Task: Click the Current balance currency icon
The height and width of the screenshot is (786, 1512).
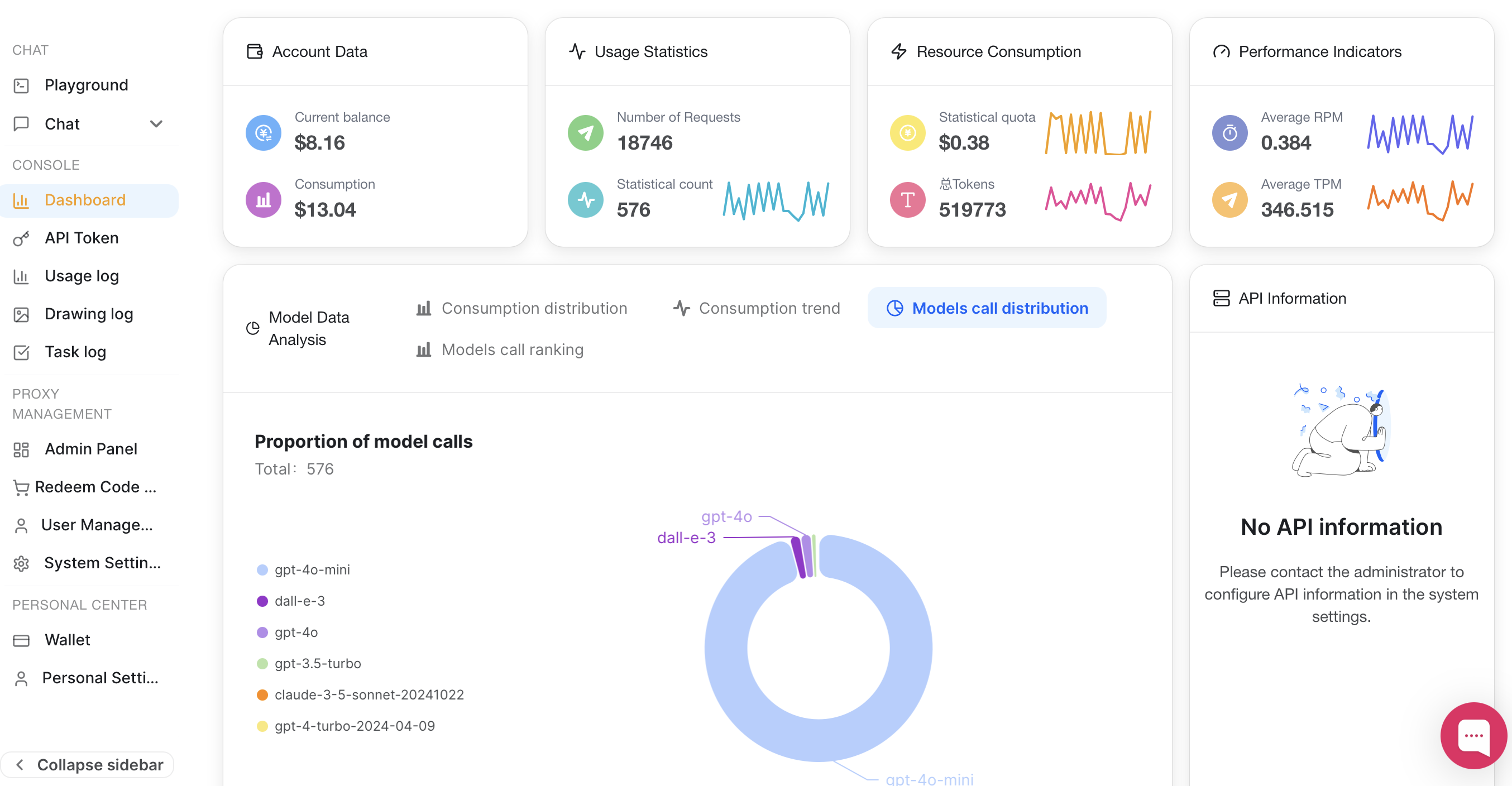Action: tap(264, 133)
